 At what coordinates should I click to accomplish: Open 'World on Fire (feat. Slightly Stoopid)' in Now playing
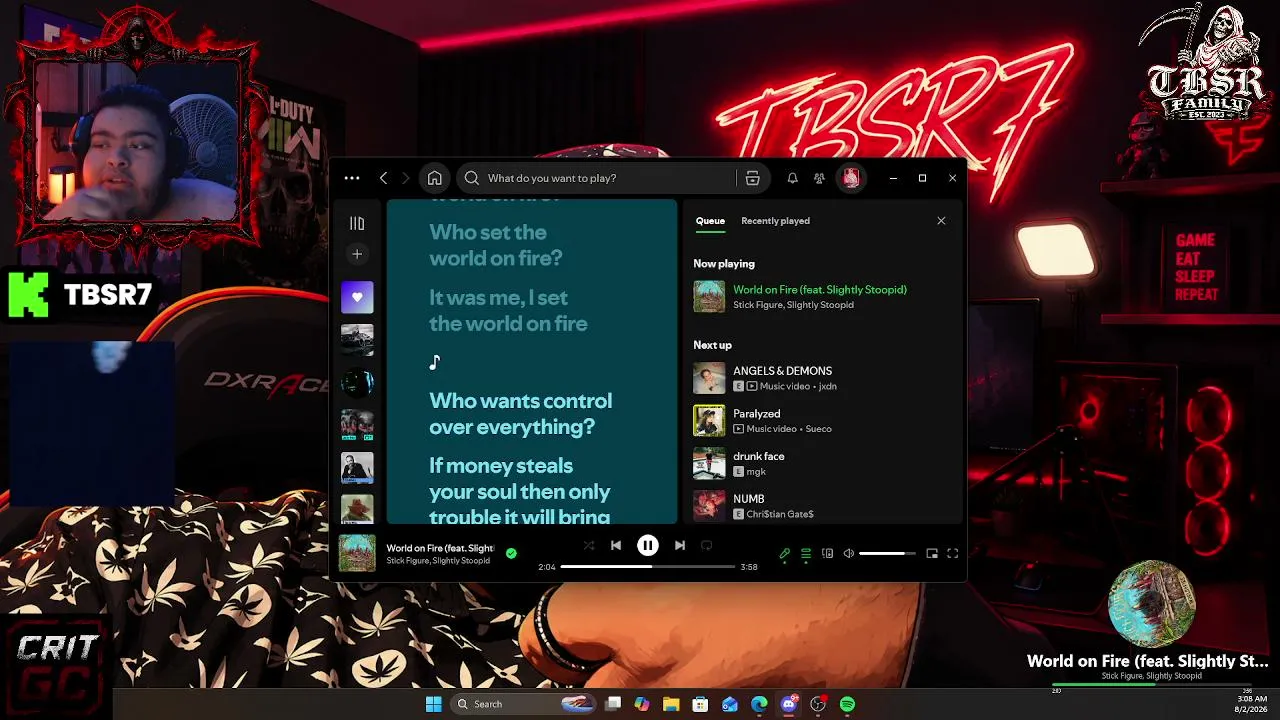pyautogui.click(x=820, y=290)
